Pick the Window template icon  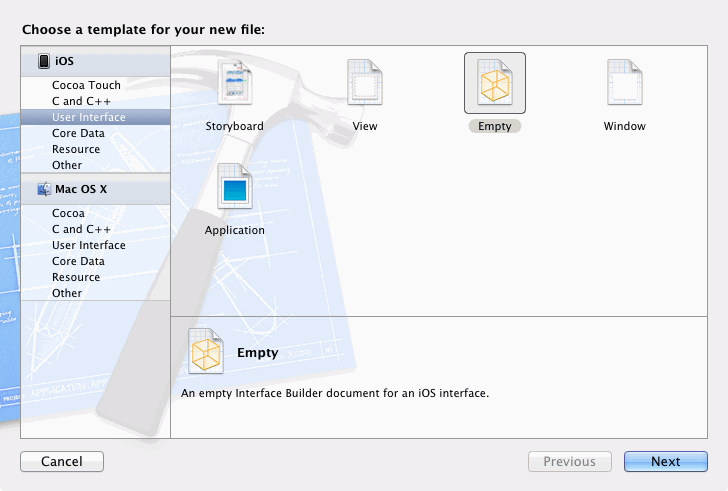(624, 84)
